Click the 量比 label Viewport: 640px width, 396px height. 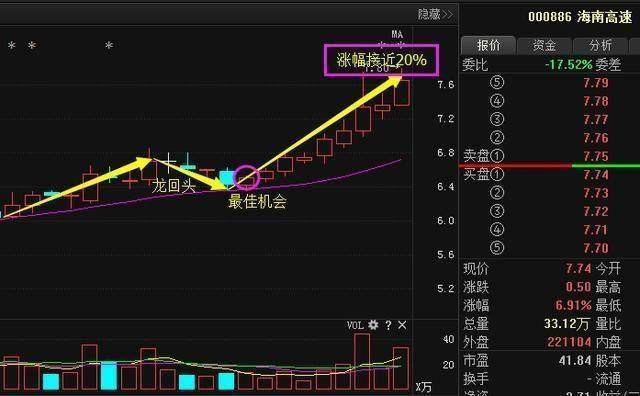[608, 324]
